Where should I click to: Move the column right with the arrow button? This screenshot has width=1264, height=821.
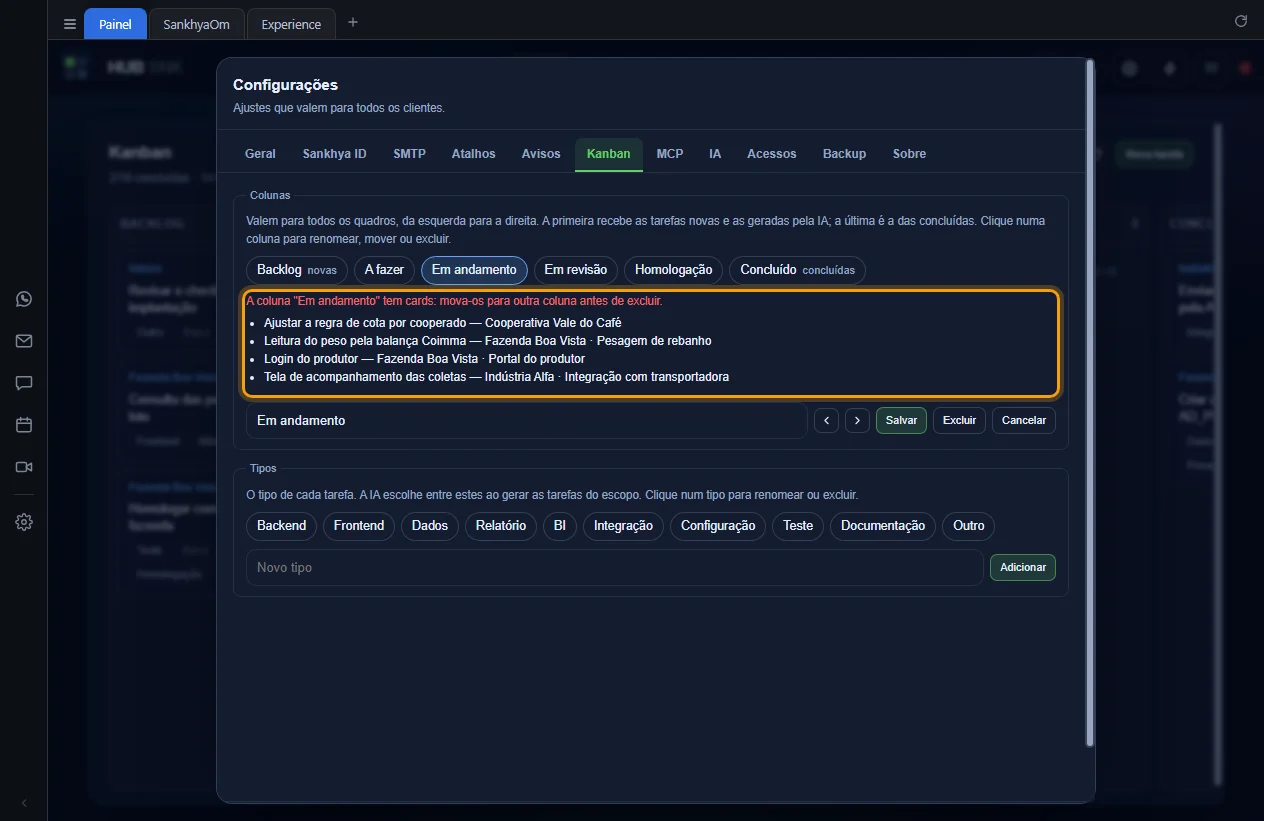856,421
